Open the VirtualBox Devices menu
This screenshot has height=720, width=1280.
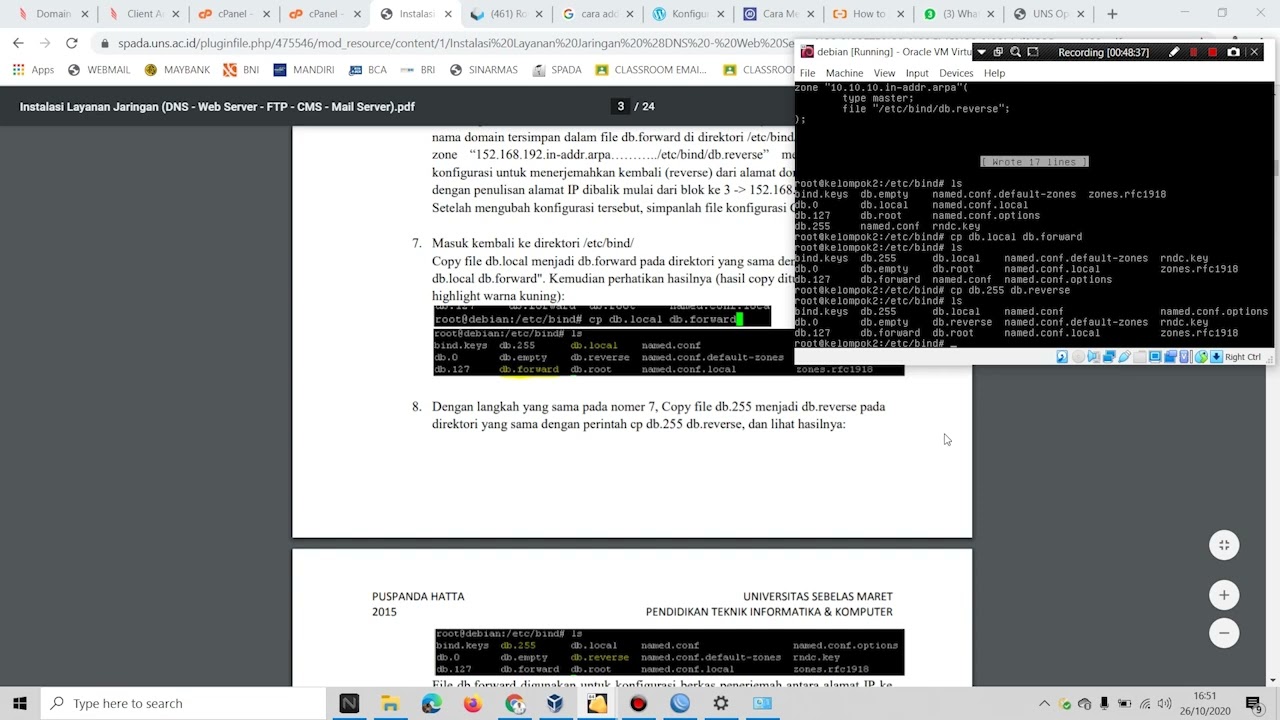tap(956, 73)
